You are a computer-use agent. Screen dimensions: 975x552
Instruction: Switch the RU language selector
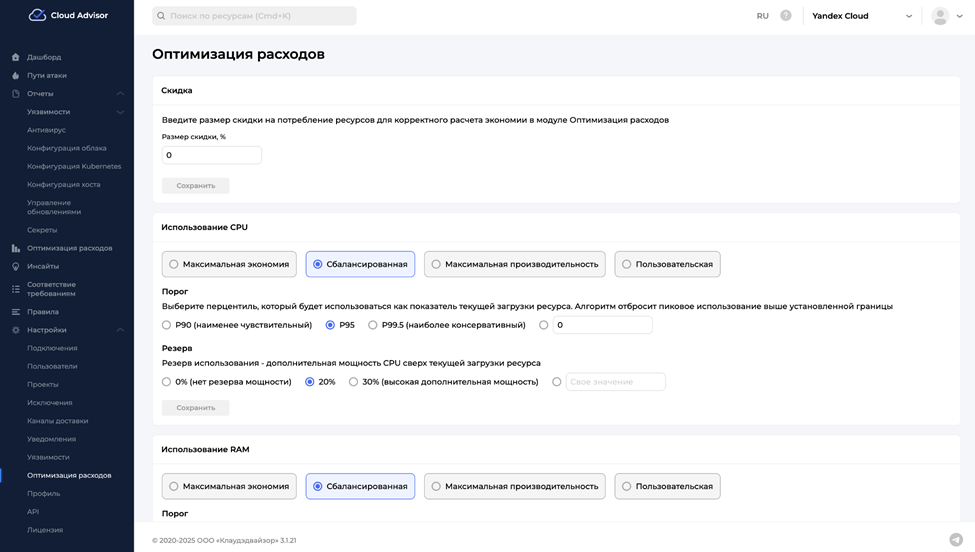click(x=762, y=16)
